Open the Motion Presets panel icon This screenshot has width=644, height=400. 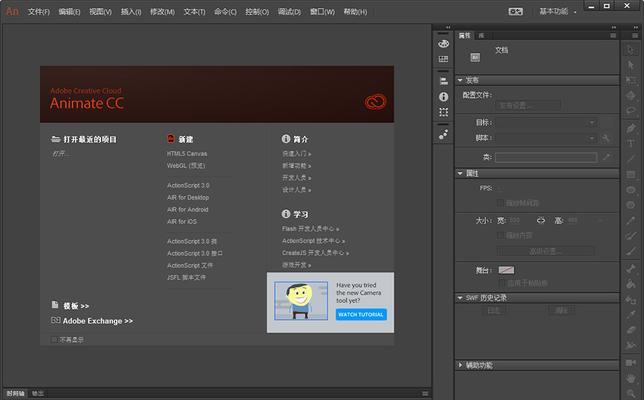pyautogui.click(x=443, y=134)
